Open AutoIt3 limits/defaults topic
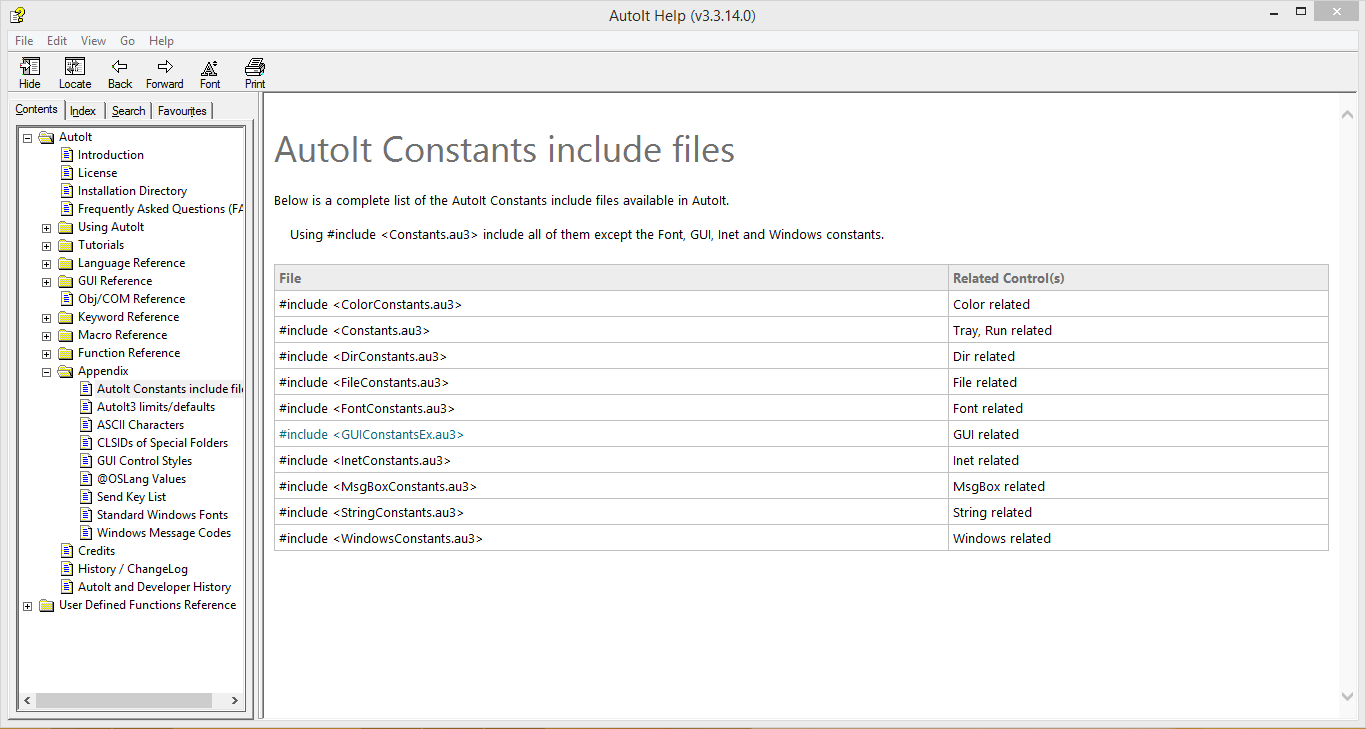This screenshot has height=729, width=1366. pos(156,407)
